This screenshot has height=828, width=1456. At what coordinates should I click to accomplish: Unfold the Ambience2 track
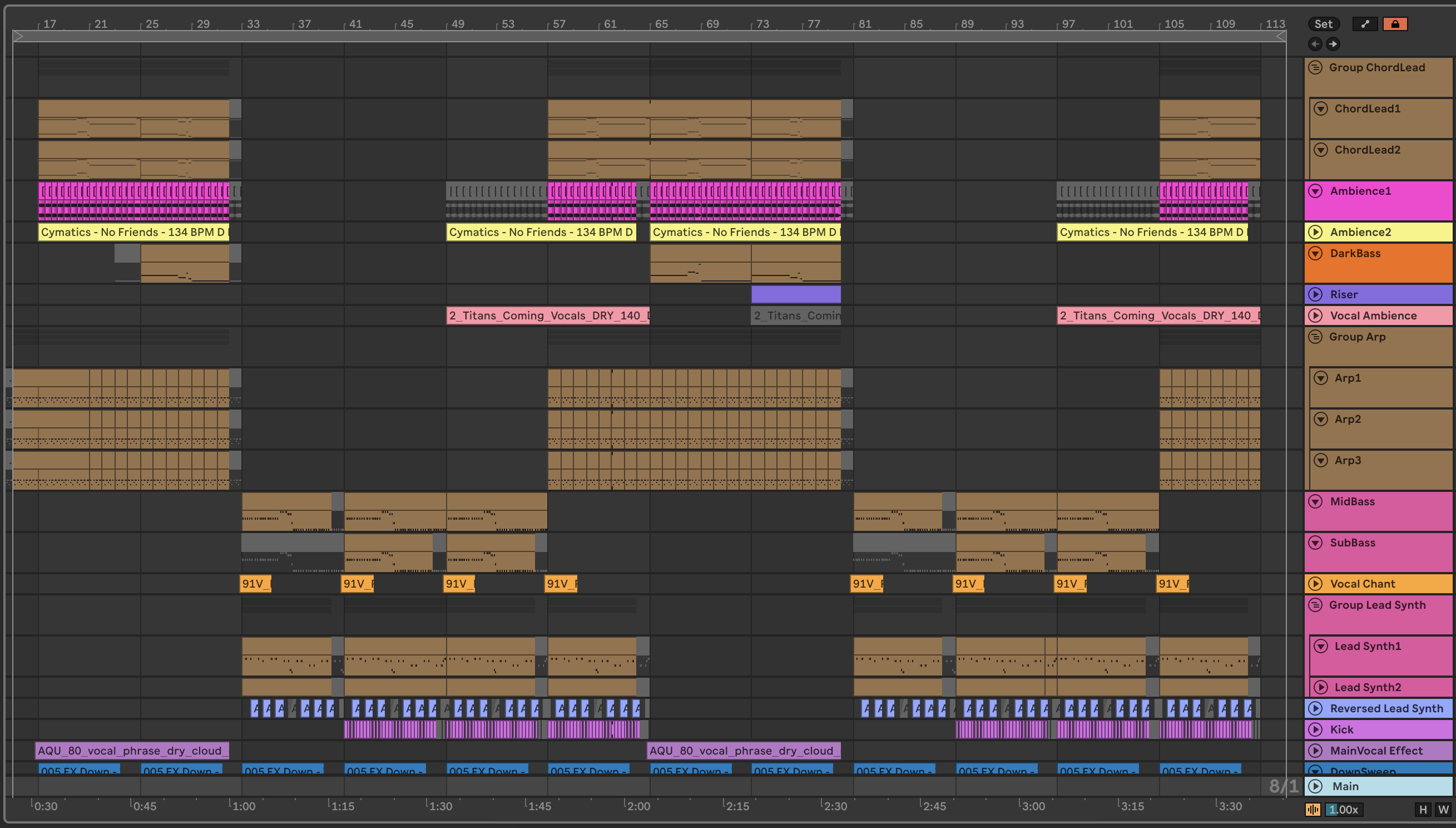(1315, 232)
